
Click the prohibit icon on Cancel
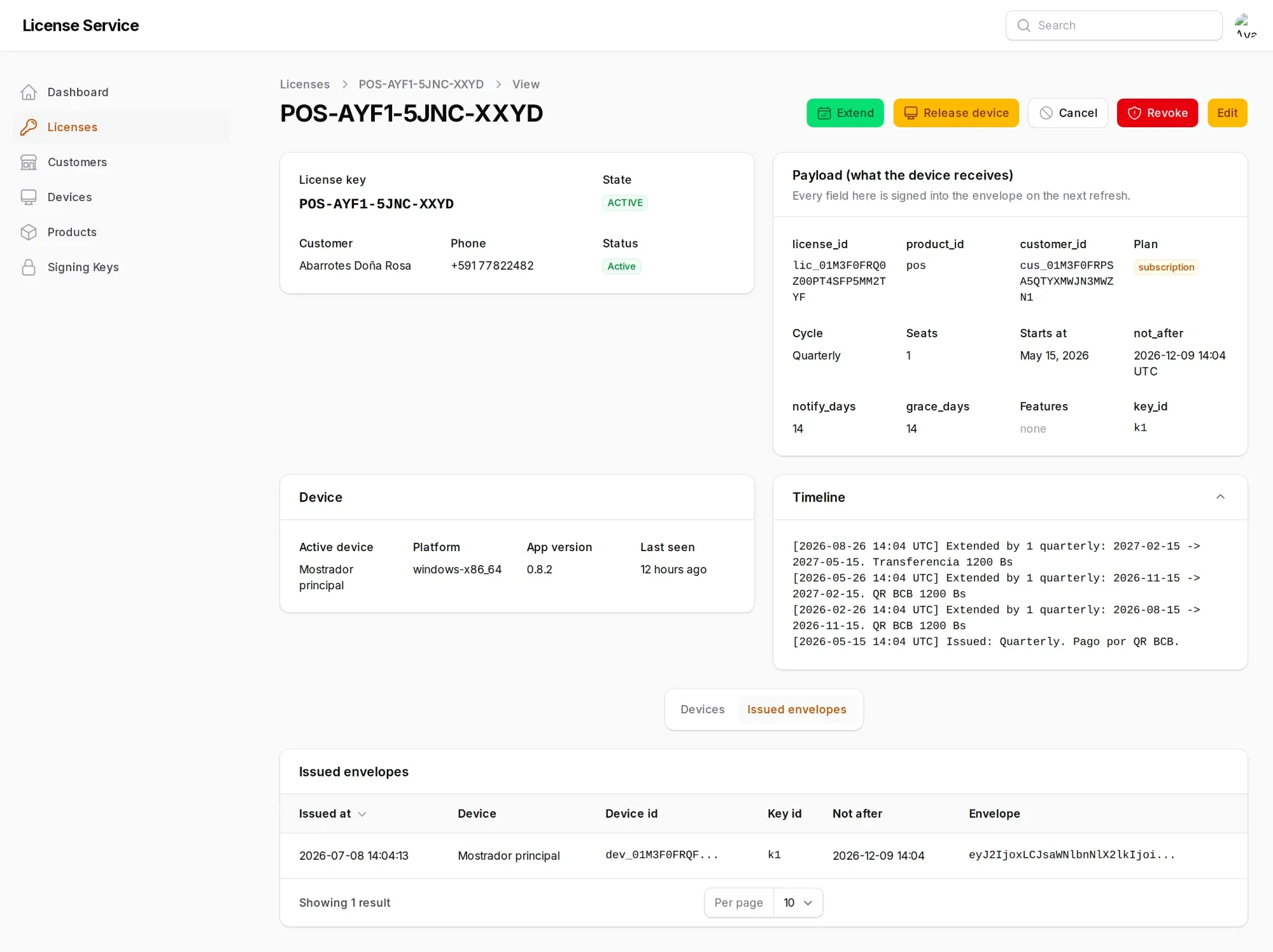pos(1046,113)
